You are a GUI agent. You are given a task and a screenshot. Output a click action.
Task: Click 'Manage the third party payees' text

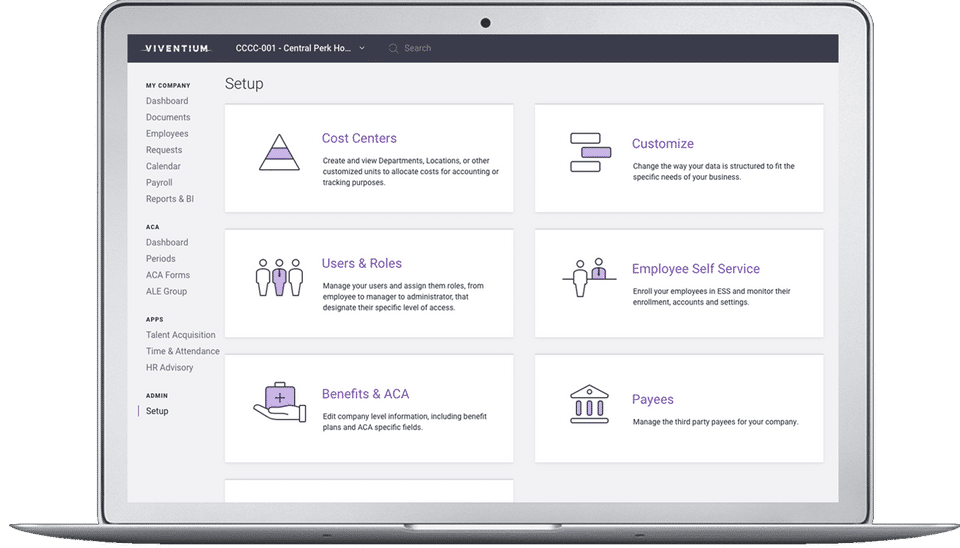coord(715,422)
